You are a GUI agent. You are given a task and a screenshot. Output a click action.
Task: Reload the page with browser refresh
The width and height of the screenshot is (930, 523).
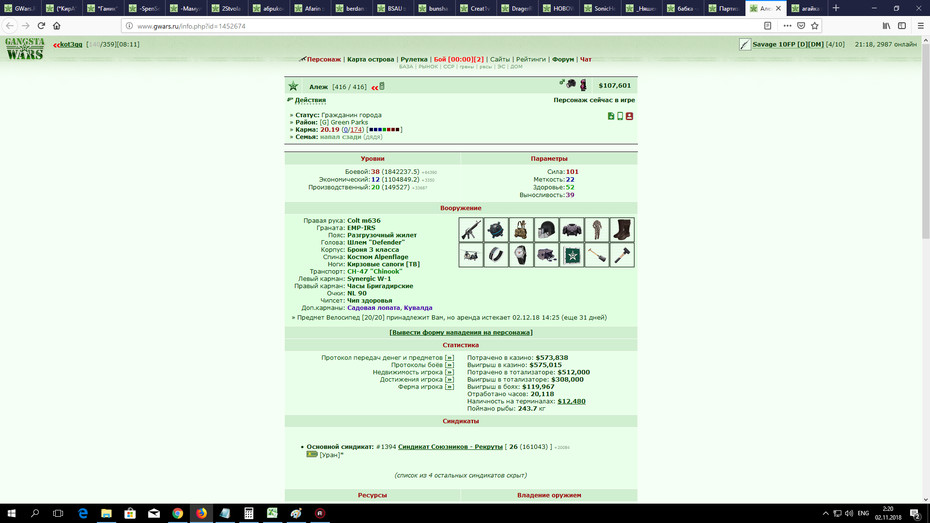(x=41, y=25)
